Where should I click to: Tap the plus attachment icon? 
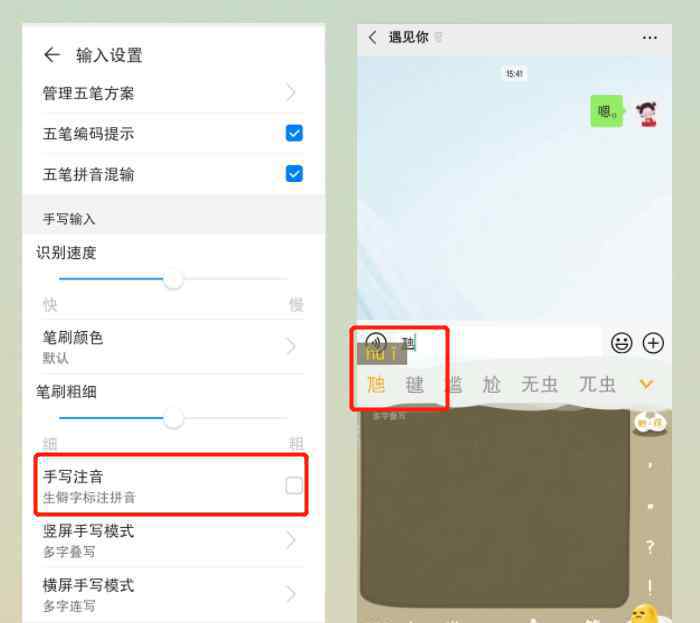click(x=653, y=343)
